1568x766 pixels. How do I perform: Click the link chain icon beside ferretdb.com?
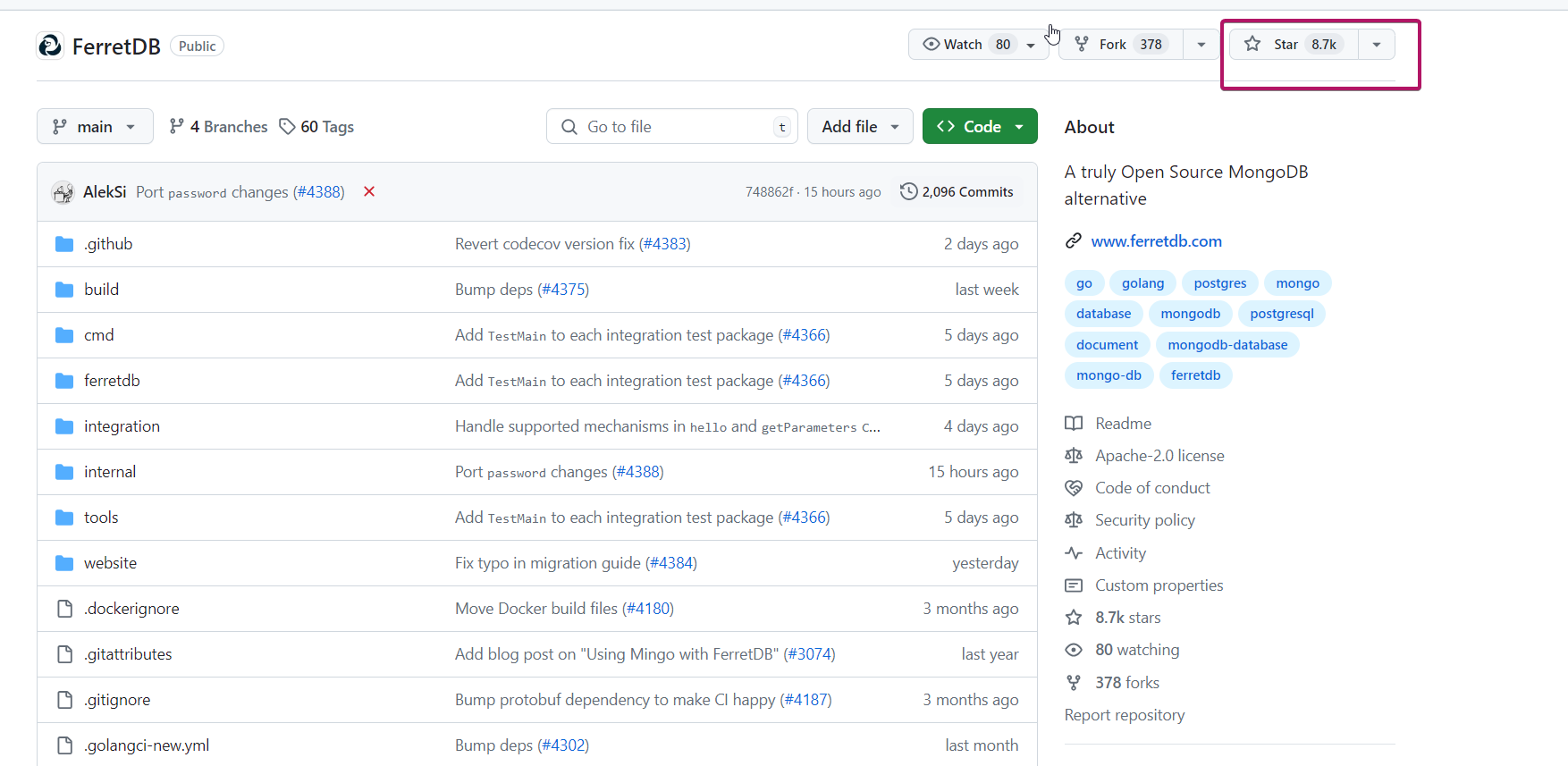(x=1074, y=241)
